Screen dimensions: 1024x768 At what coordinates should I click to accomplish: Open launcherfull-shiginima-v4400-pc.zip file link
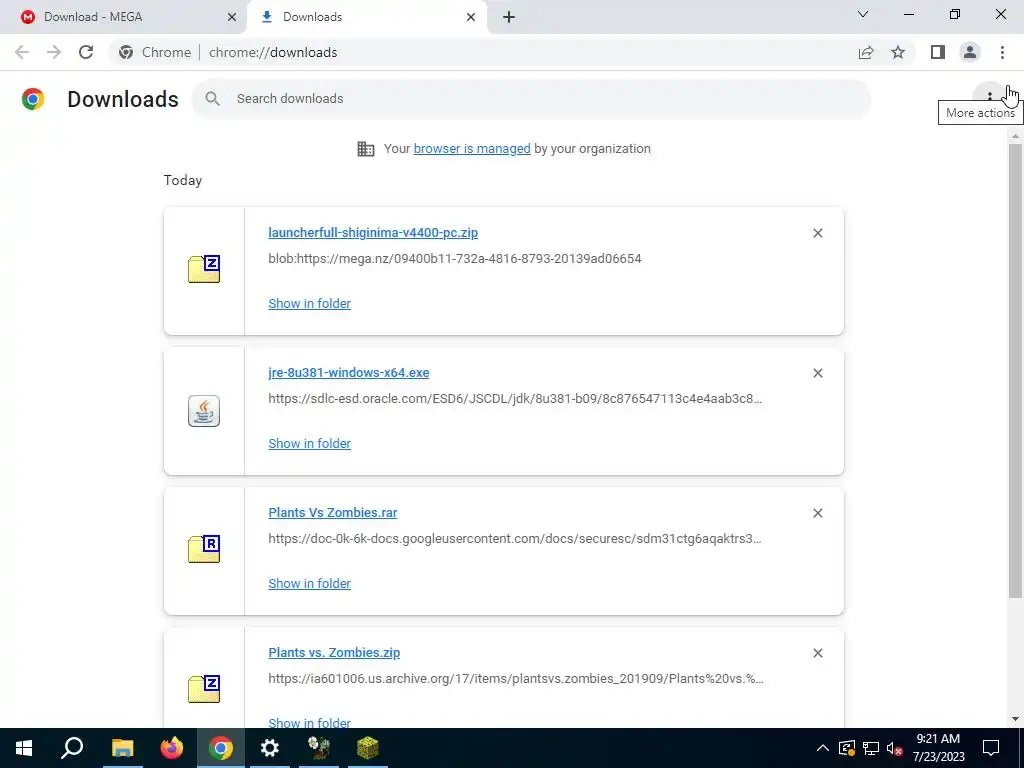click(x=373, y=232)
